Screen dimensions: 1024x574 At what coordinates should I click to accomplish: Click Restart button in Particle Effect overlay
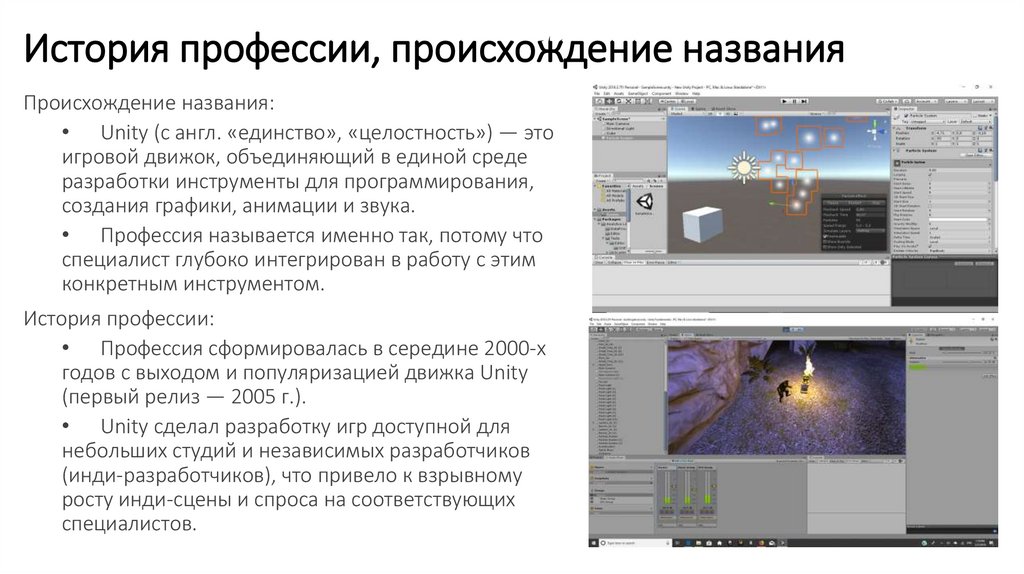tap(854, 202)
